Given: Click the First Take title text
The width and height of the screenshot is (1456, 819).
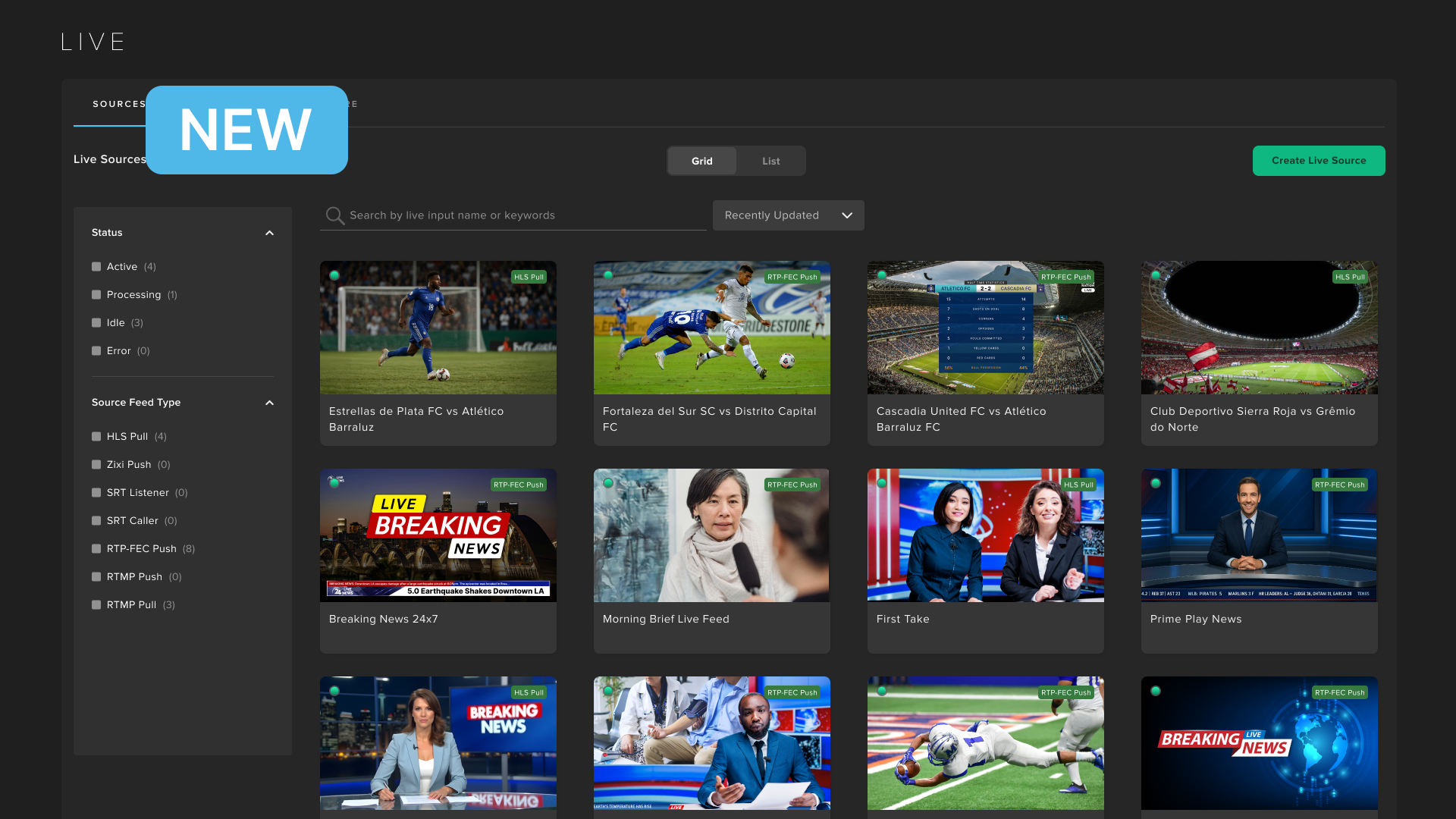Looking at the screenshot, I should pyautogui.click(x=902, y=619).
